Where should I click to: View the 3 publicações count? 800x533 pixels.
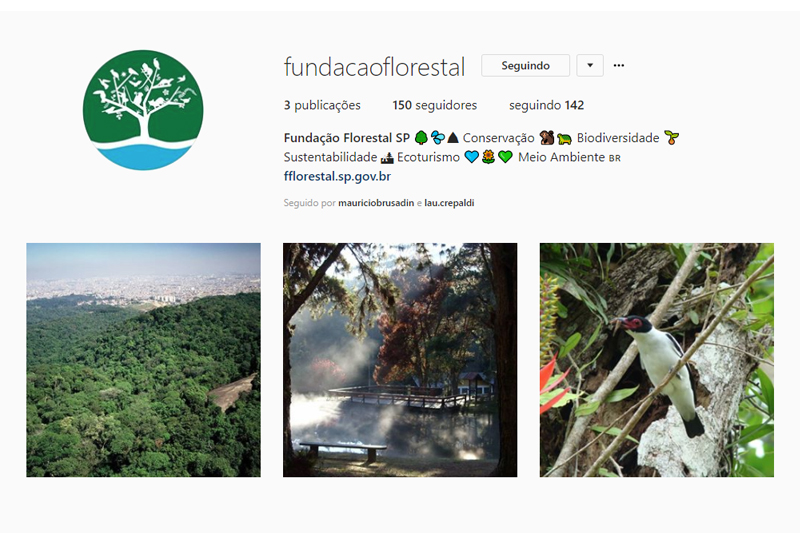pos(322,105)
